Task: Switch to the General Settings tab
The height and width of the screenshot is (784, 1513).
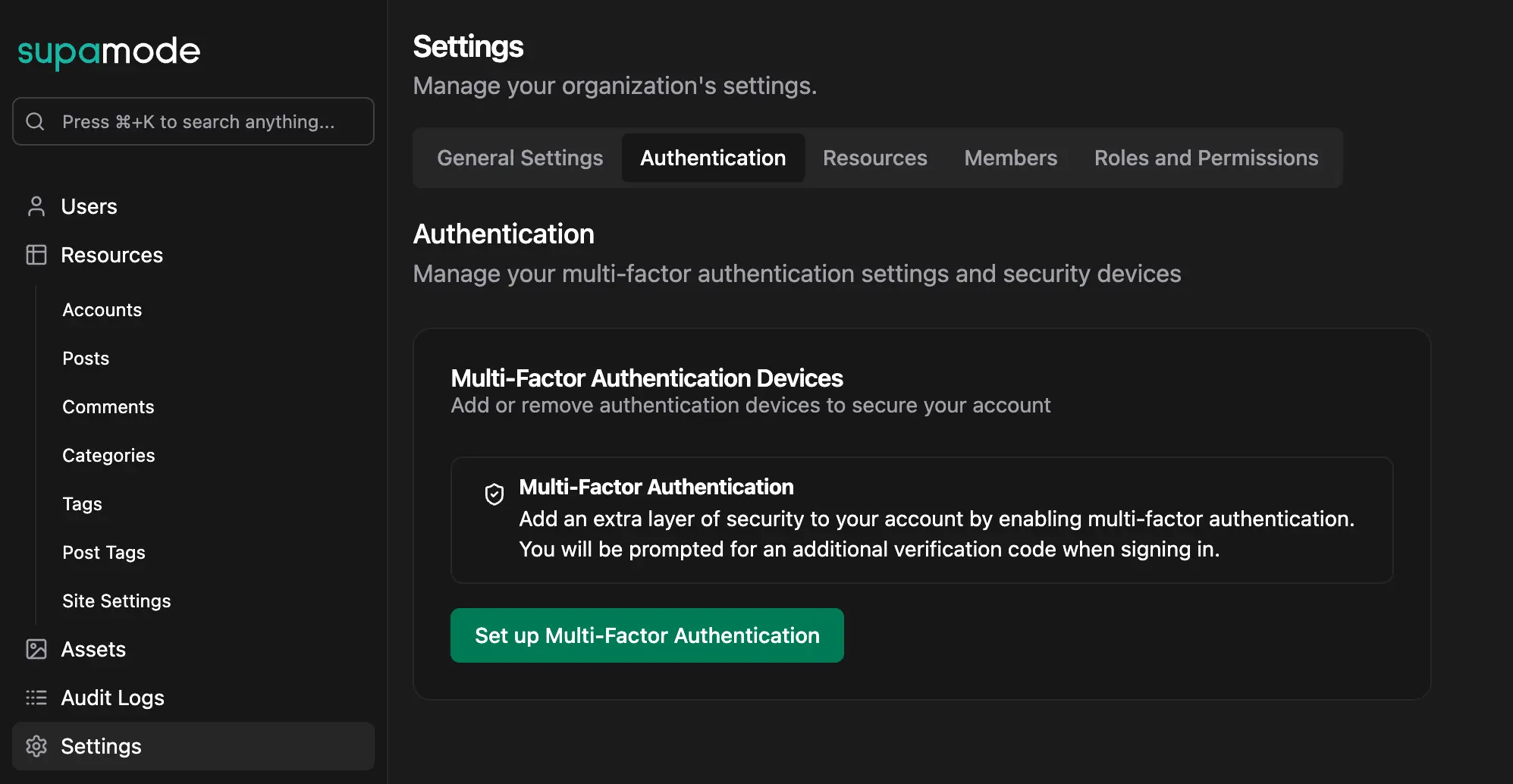Action: pos(520,158)
